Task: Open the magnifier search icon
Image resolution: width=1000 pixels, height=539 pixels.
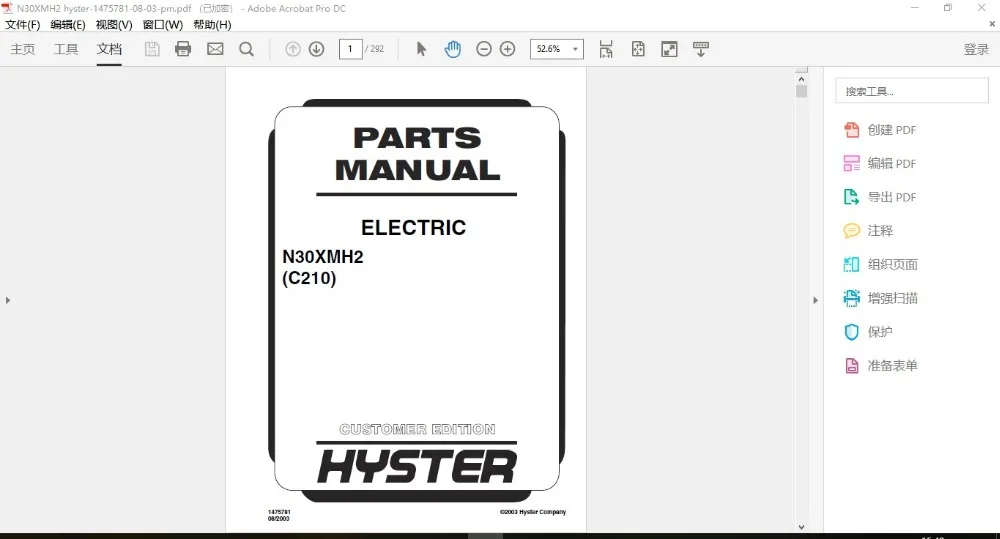Action: [x=246, y=49]
